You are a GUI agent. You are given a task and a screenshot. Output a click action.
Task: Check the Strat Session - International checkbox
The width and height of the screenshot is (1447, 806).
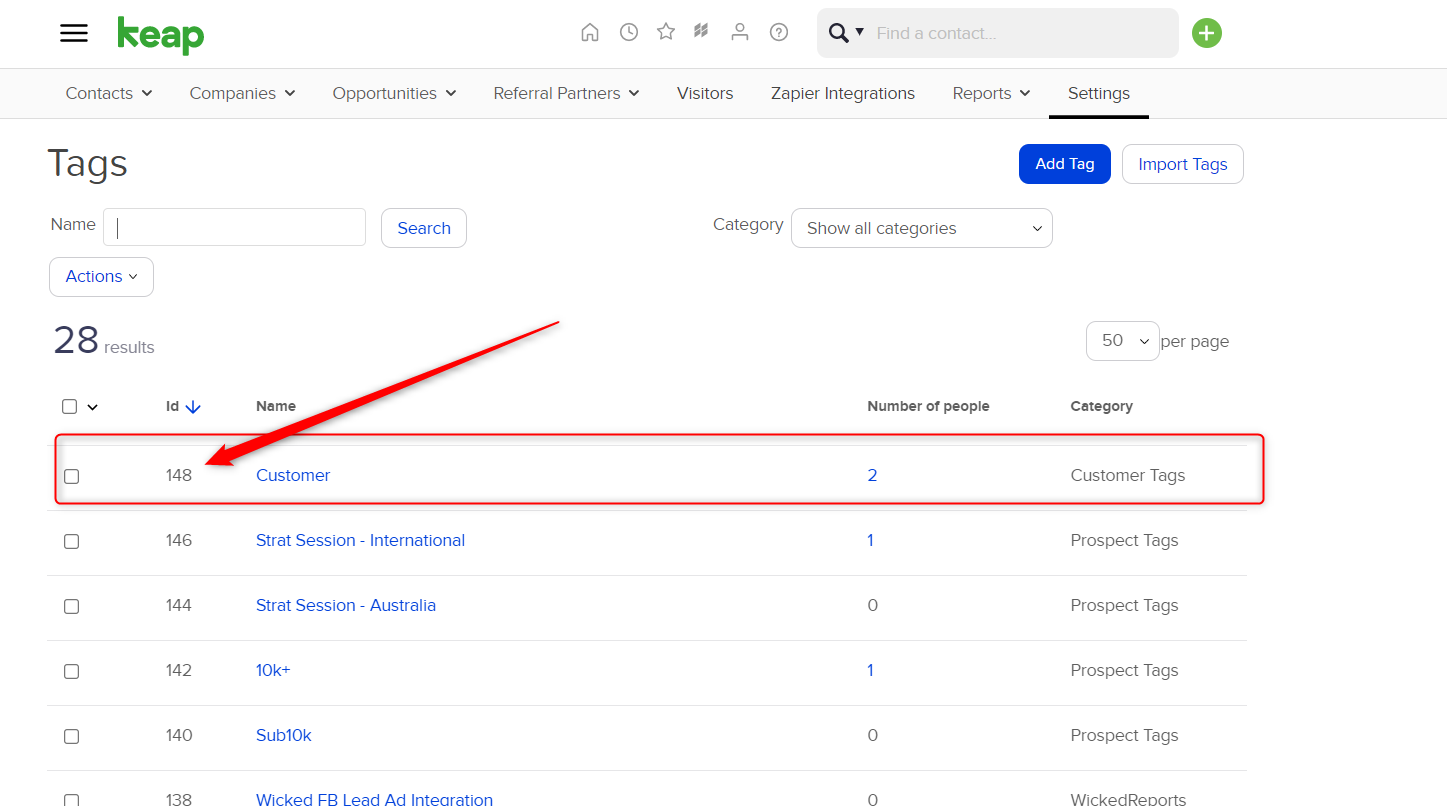(72, 541)
